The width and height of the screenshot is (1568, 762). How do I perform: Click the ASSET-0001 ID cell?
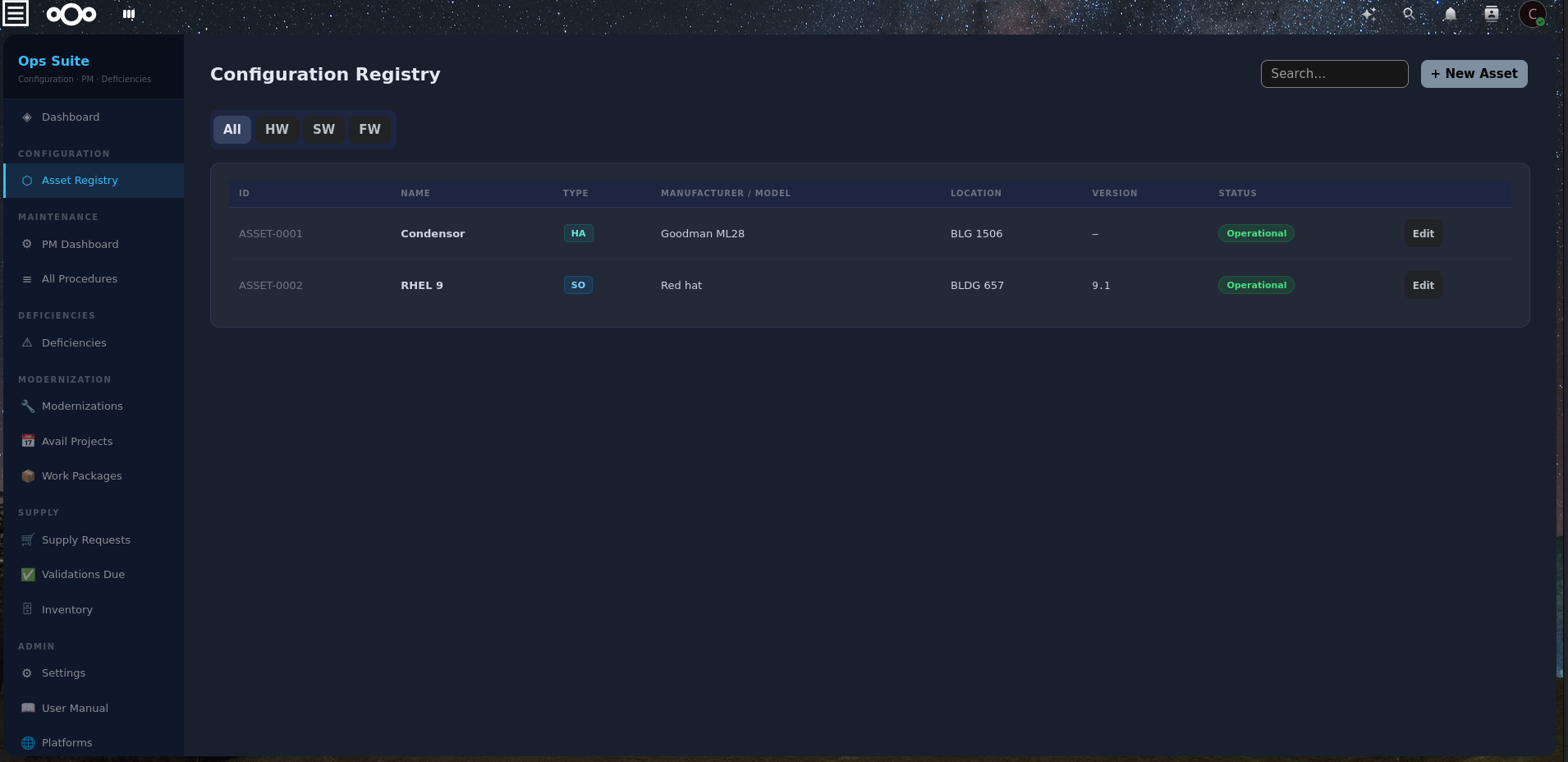click(x=271, y=234)
